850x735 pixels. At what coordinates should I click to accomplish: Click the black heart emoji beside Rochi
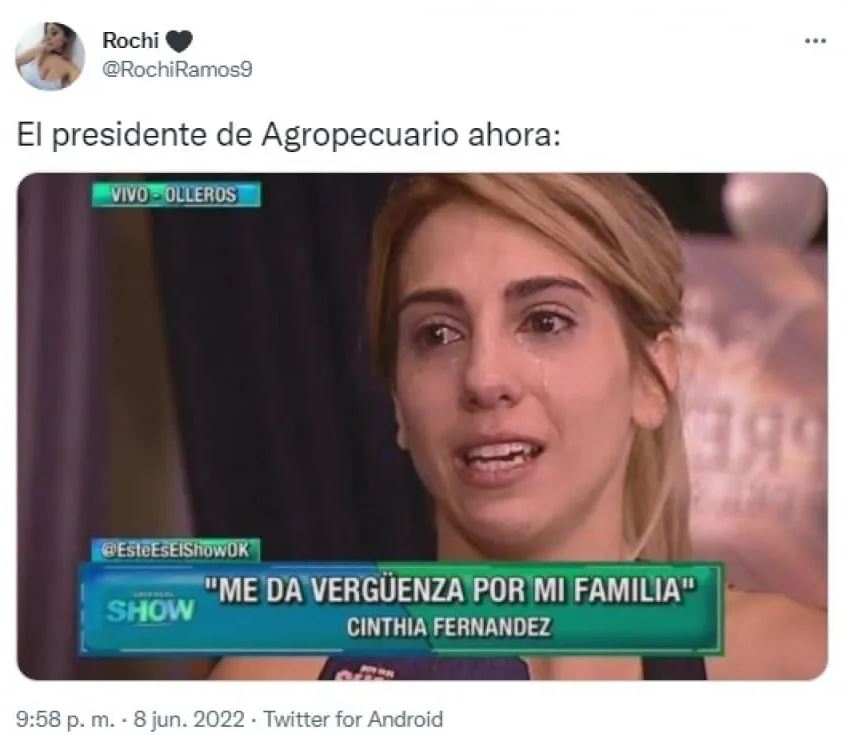[x=178, y=41]
